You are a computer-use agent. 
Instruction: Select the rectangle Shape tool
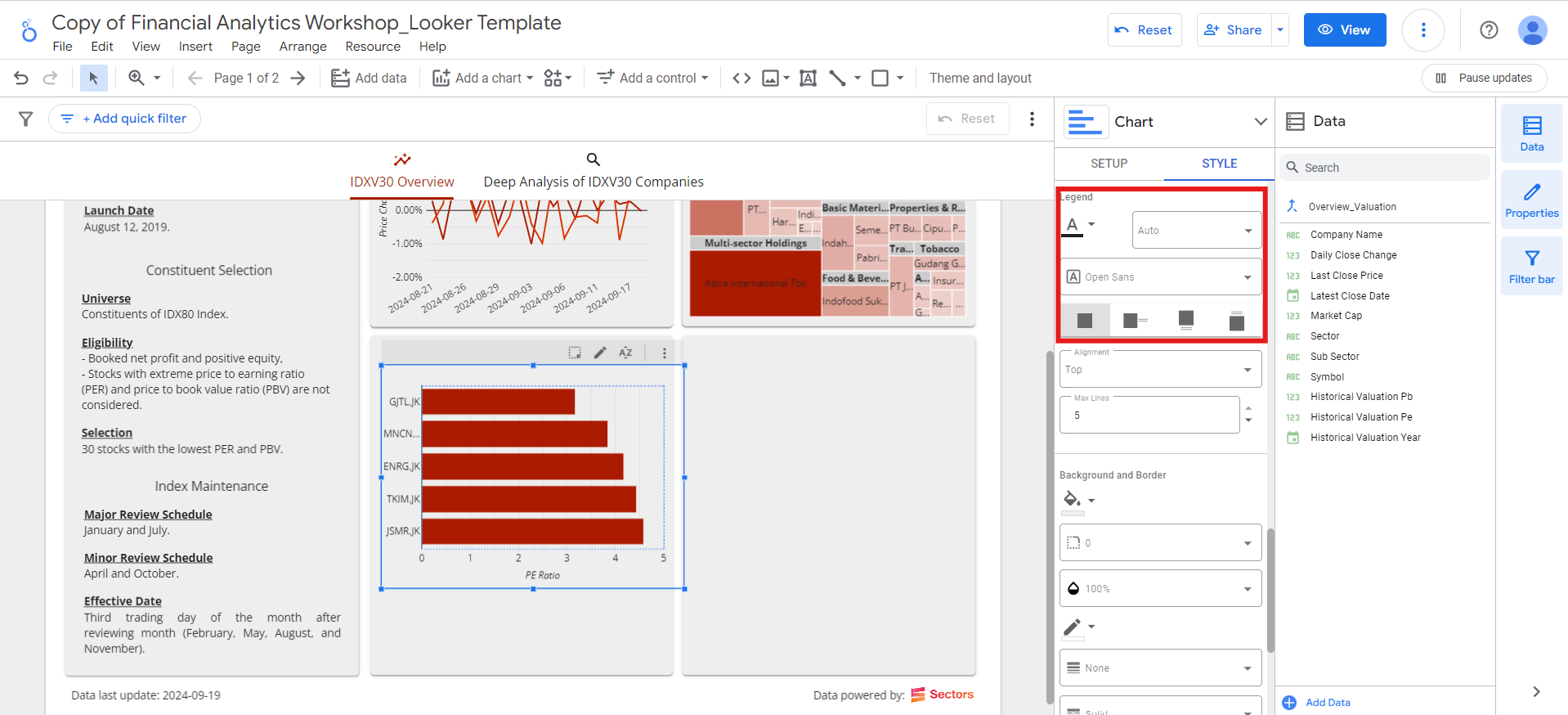[x=880, y=78]
